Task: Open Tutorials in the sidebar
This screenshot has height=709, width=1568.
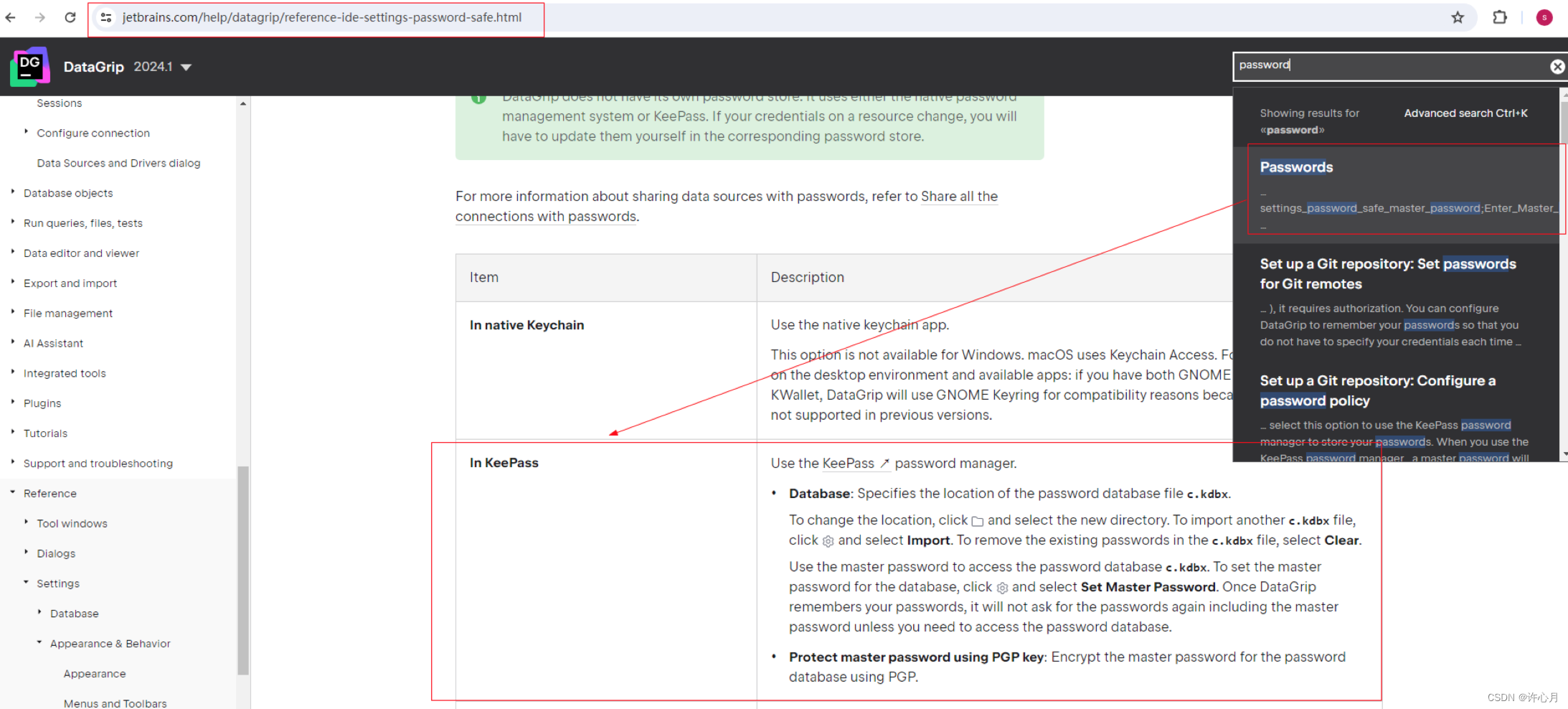Action: 45,434
